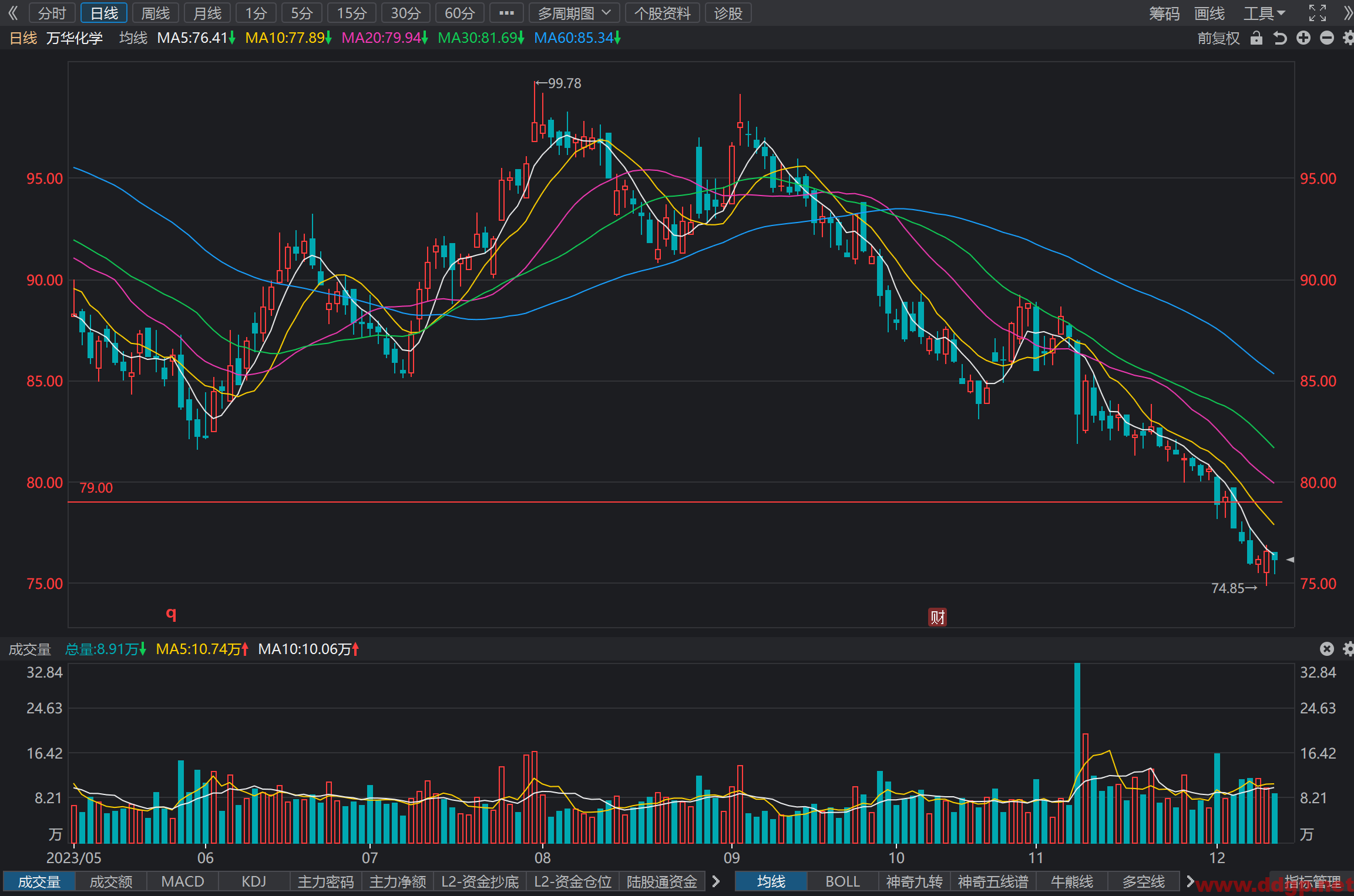The image size is (1354, 896).
Task: Zoom in with the plus circle icon
Action: (1303, 38)
